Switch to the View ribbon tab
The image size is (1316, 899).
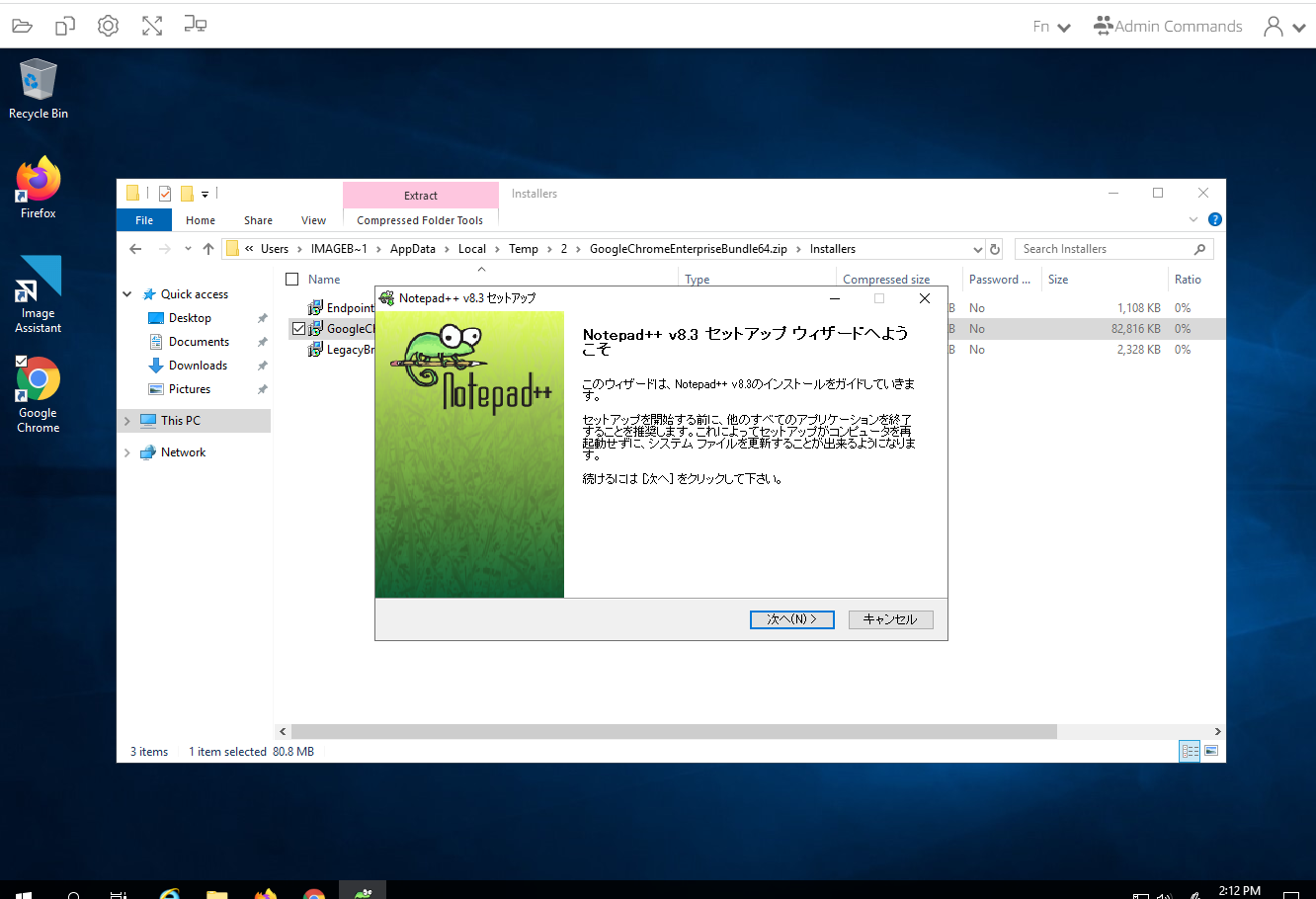click(314, 220)
